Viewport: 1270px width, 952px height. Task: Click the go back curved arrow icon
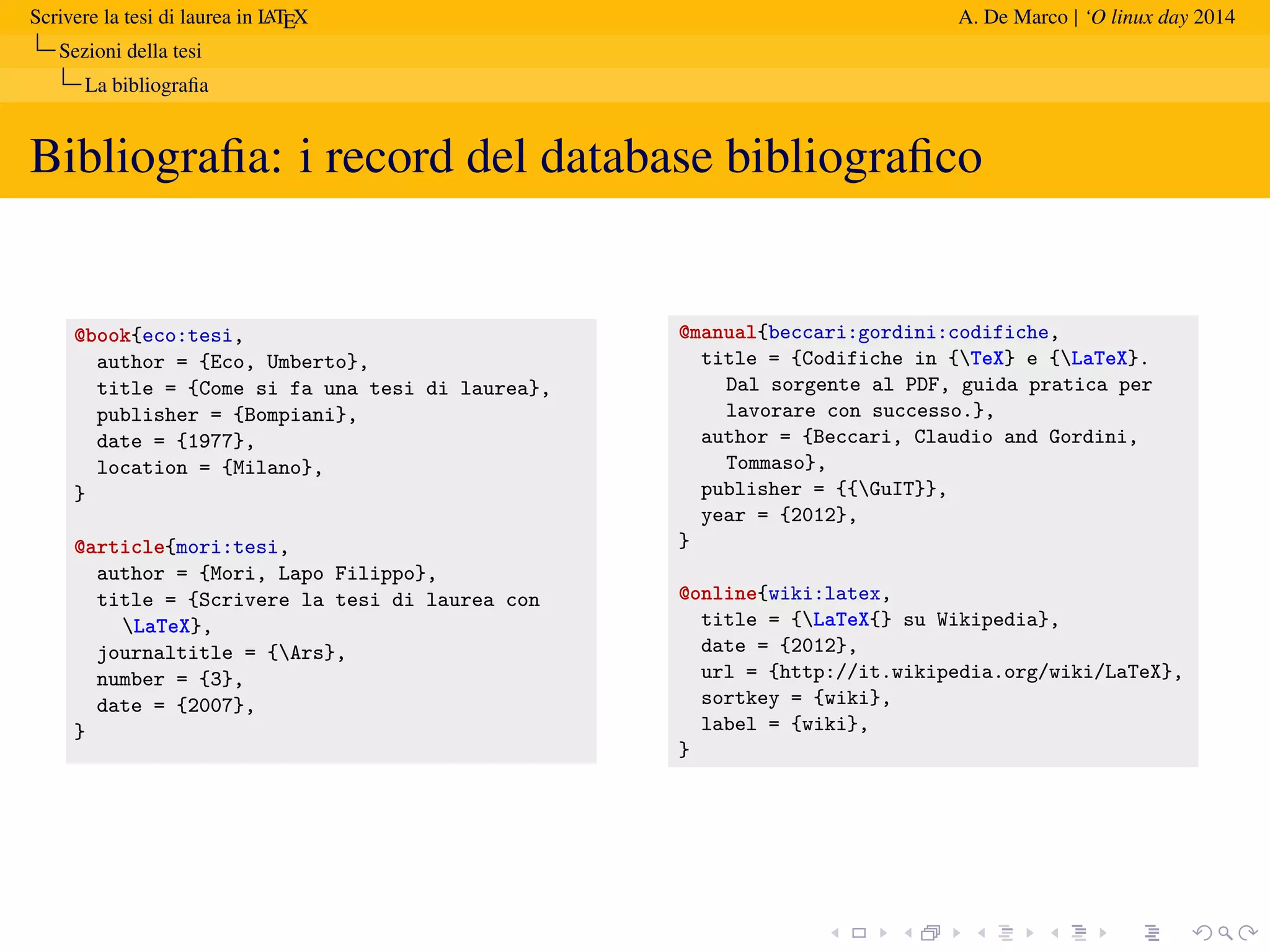click(x=1202, y=933)
